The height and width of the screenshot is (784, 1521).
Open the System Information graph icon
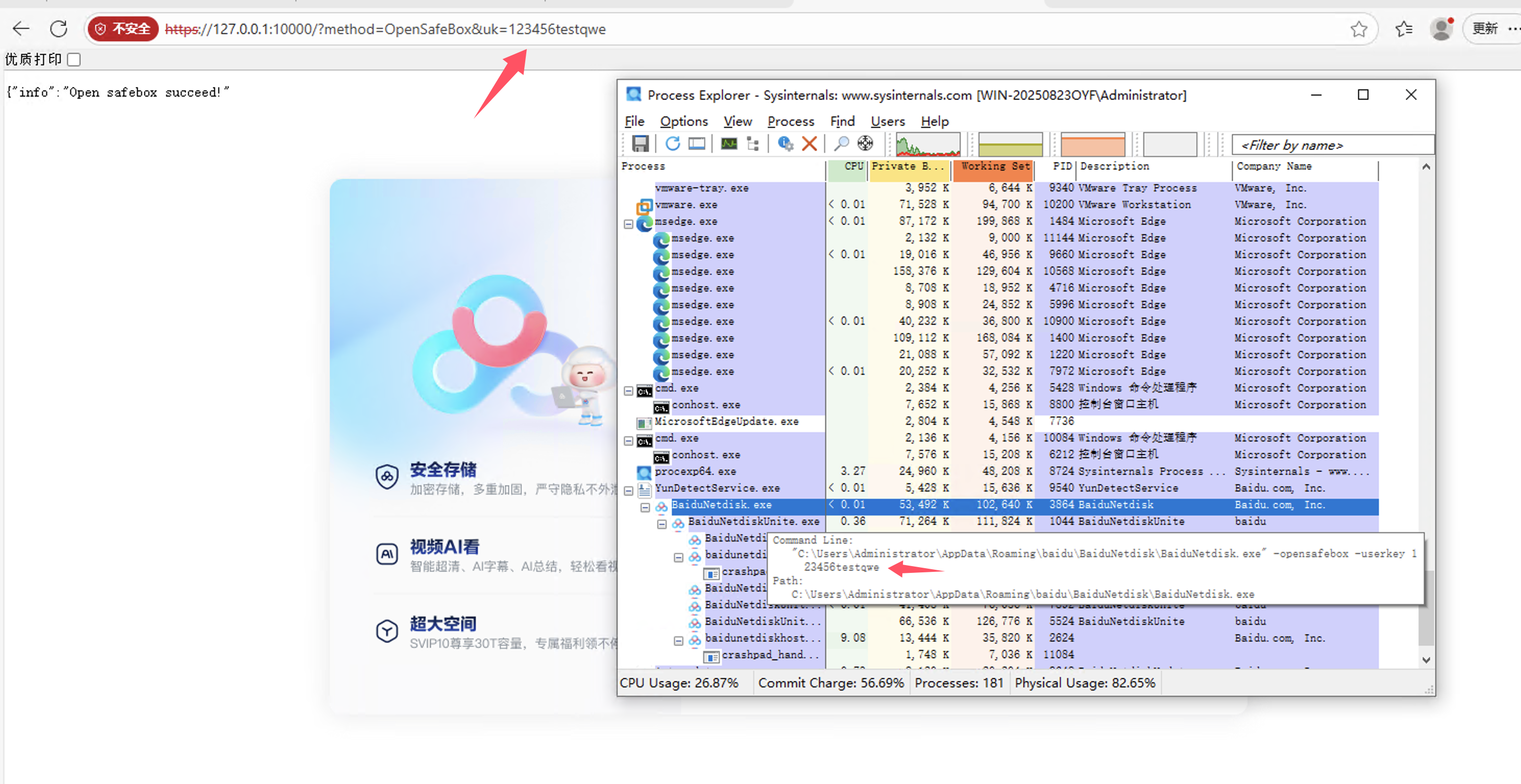729,144
